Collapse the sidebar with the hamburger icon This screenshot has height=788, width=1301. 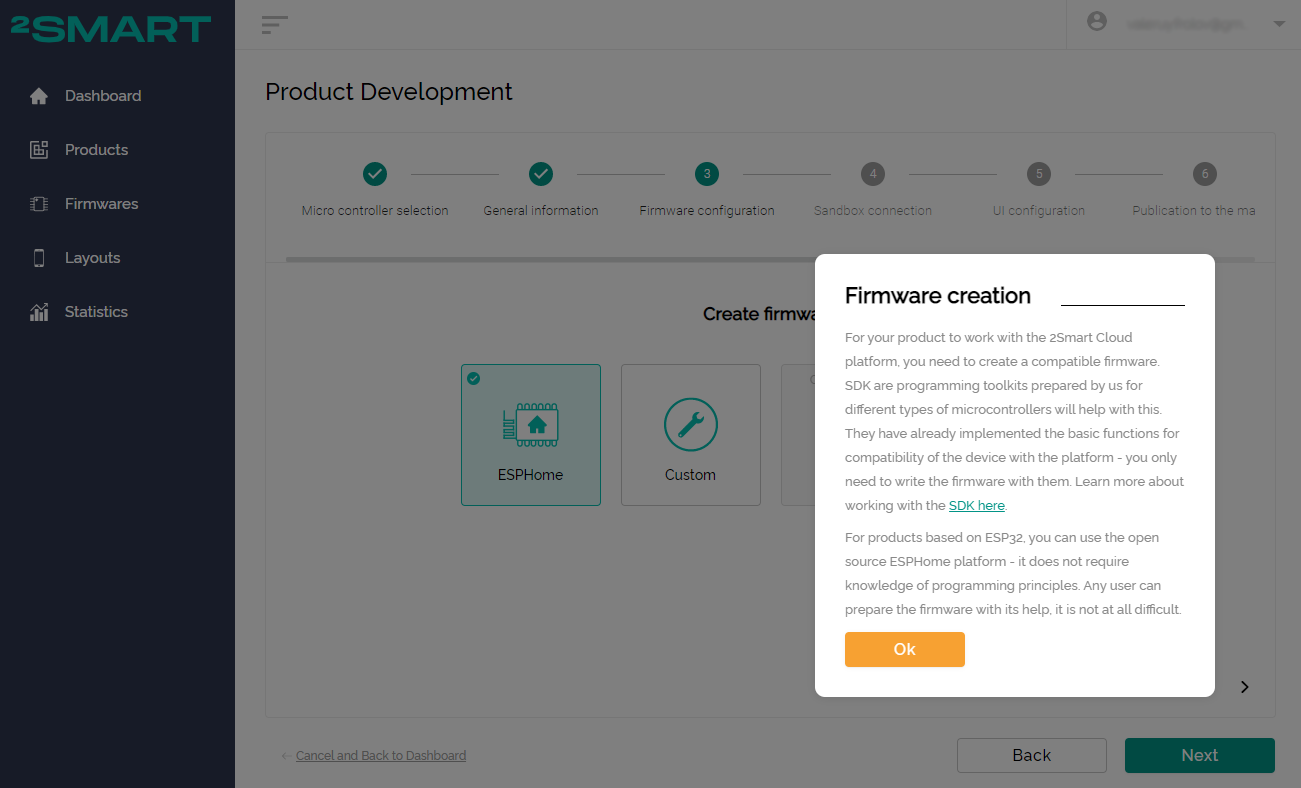click(274, 25)
